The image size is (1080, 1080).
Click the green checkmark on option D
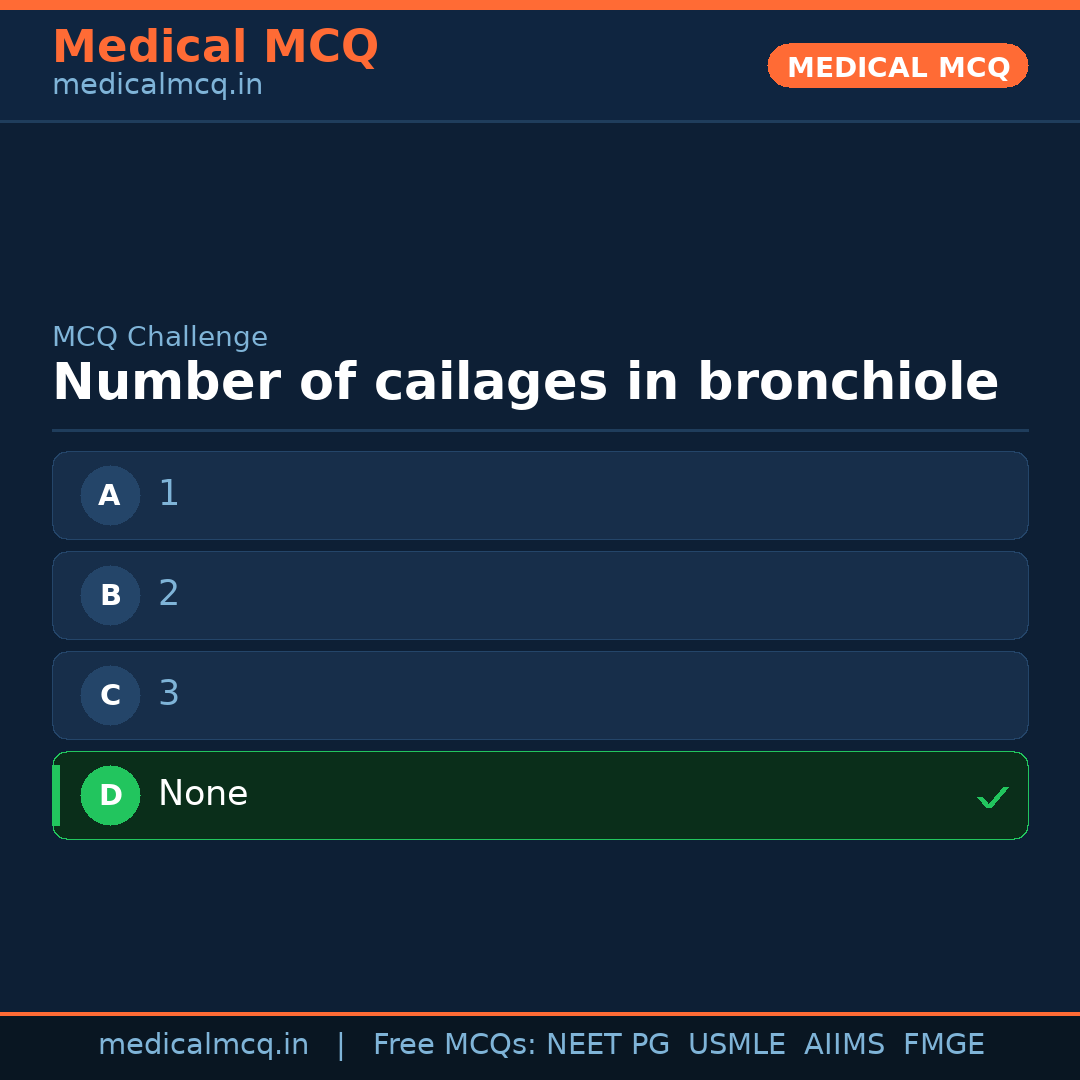coord(993,797)
